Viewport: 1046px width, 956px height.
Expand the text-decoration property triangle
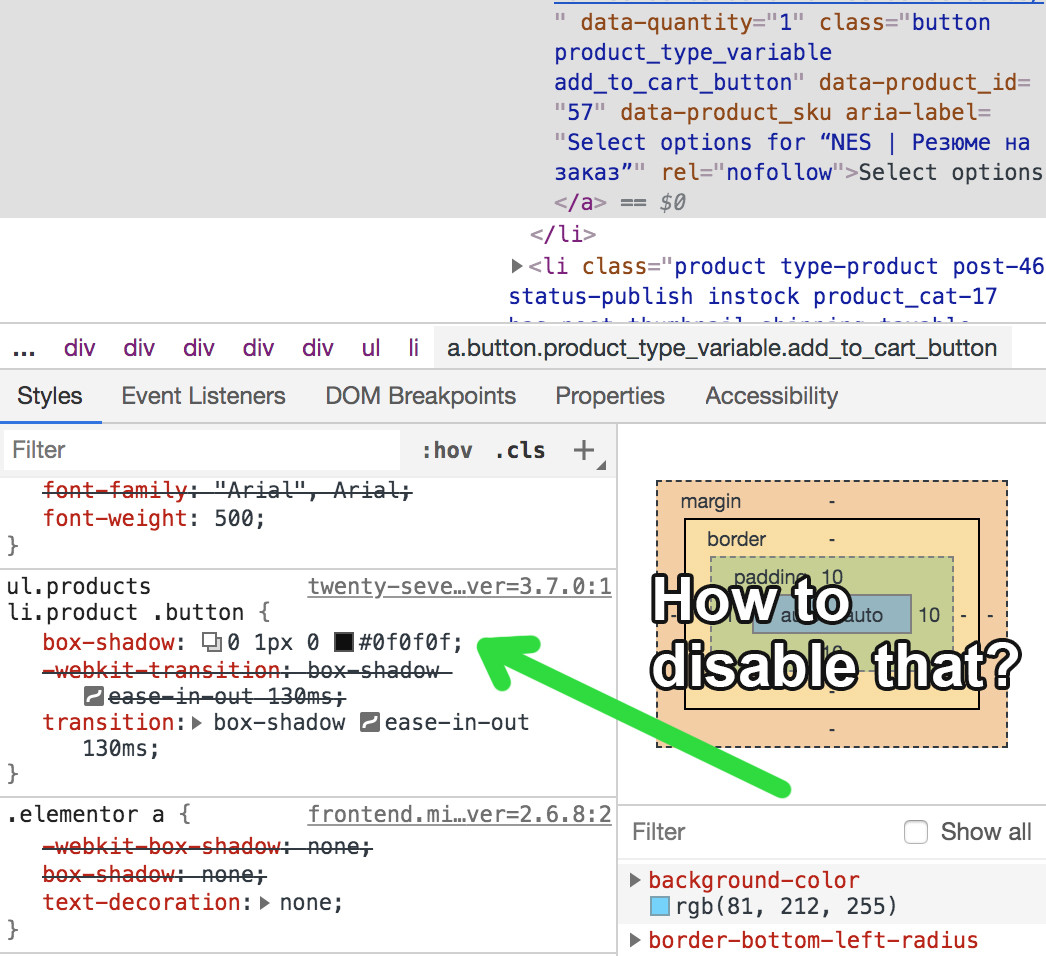(x=264, y=903)
